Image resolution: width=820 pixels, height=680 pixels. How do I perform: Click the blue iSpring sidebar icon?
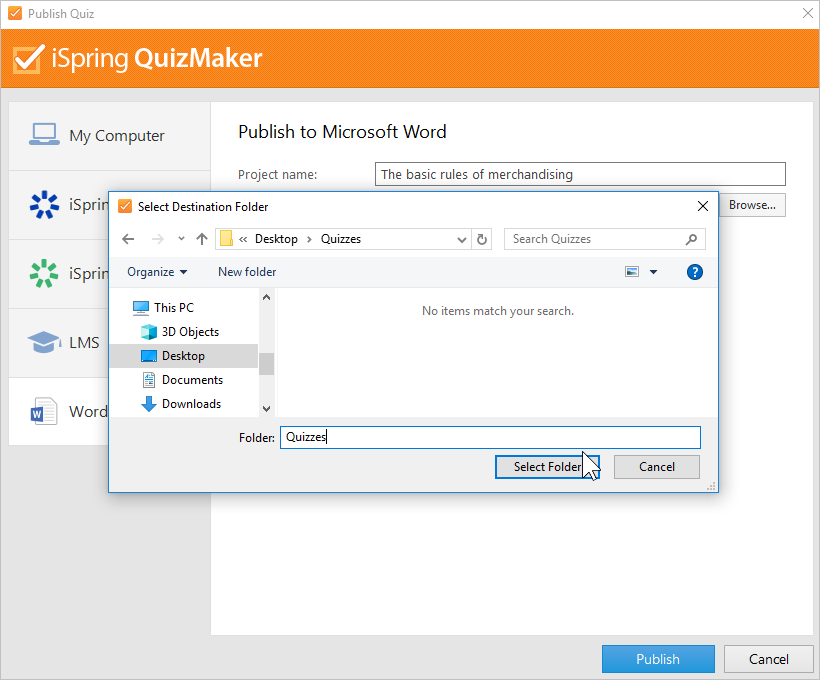click(x=44, y=204)
